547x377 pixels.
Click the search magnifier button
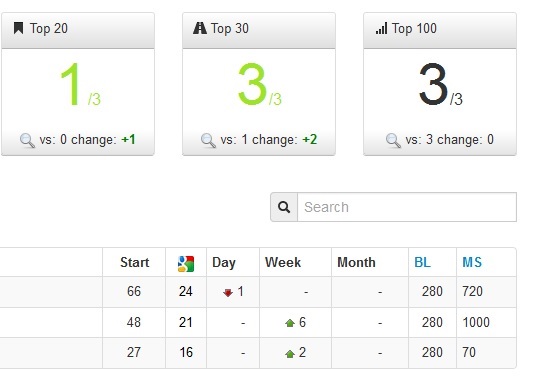[x=284, y=207]
